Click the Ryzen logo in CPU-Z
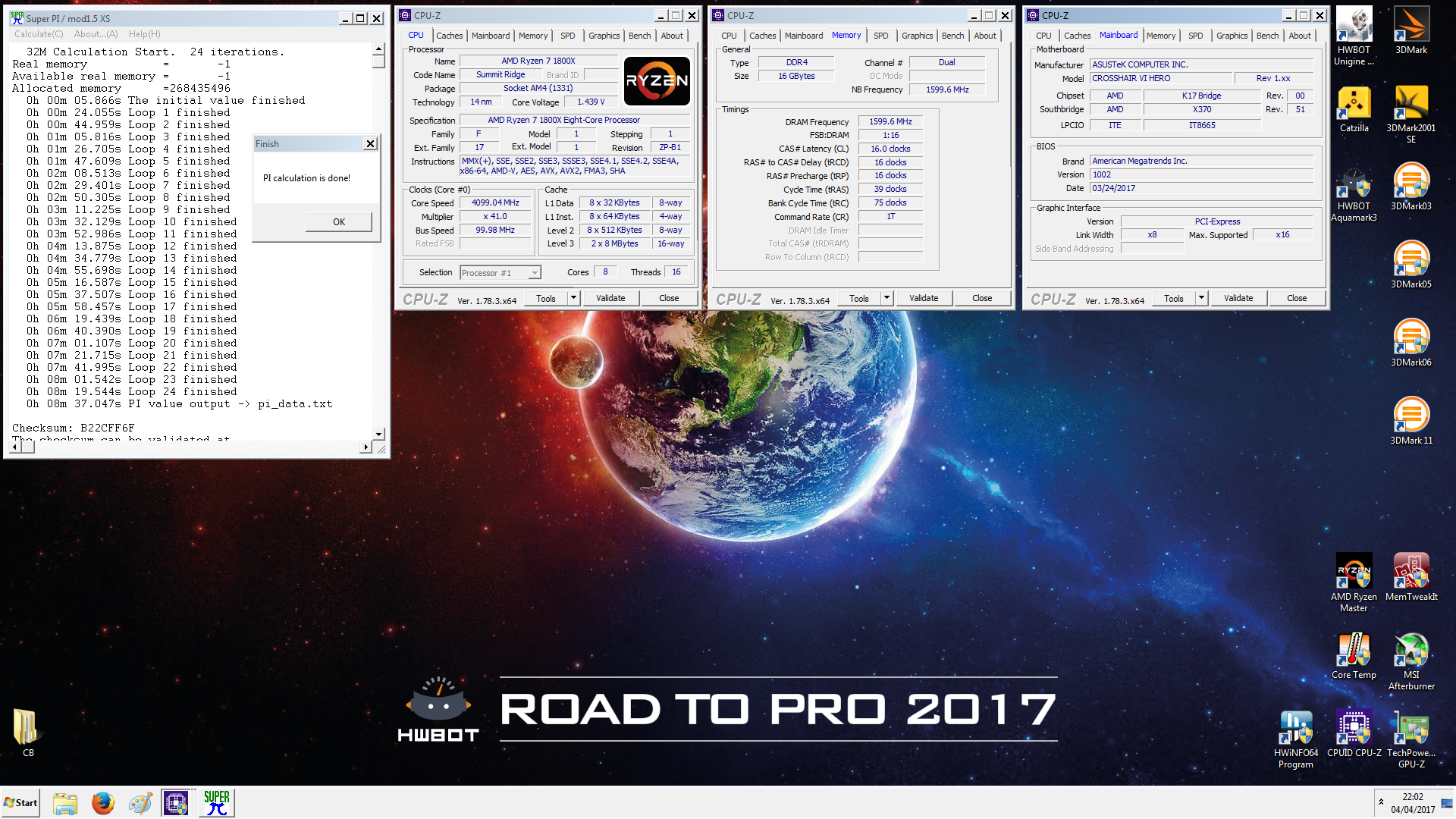1456x819 pixels. pos(657,81)
